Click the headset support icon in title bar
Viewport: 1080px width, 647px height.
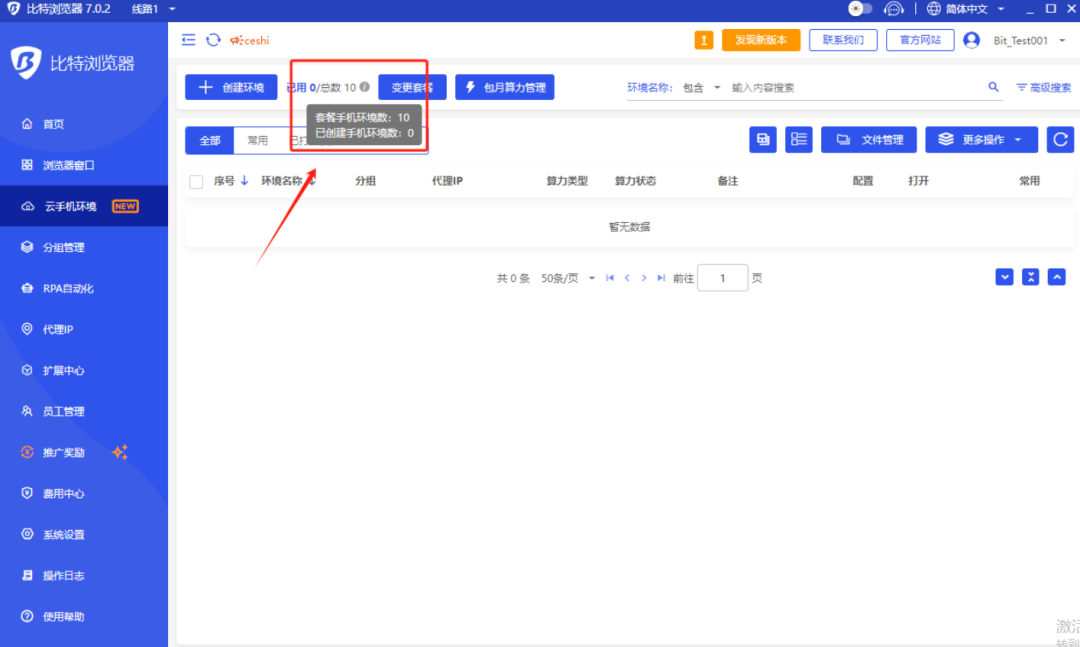point(894,8)
